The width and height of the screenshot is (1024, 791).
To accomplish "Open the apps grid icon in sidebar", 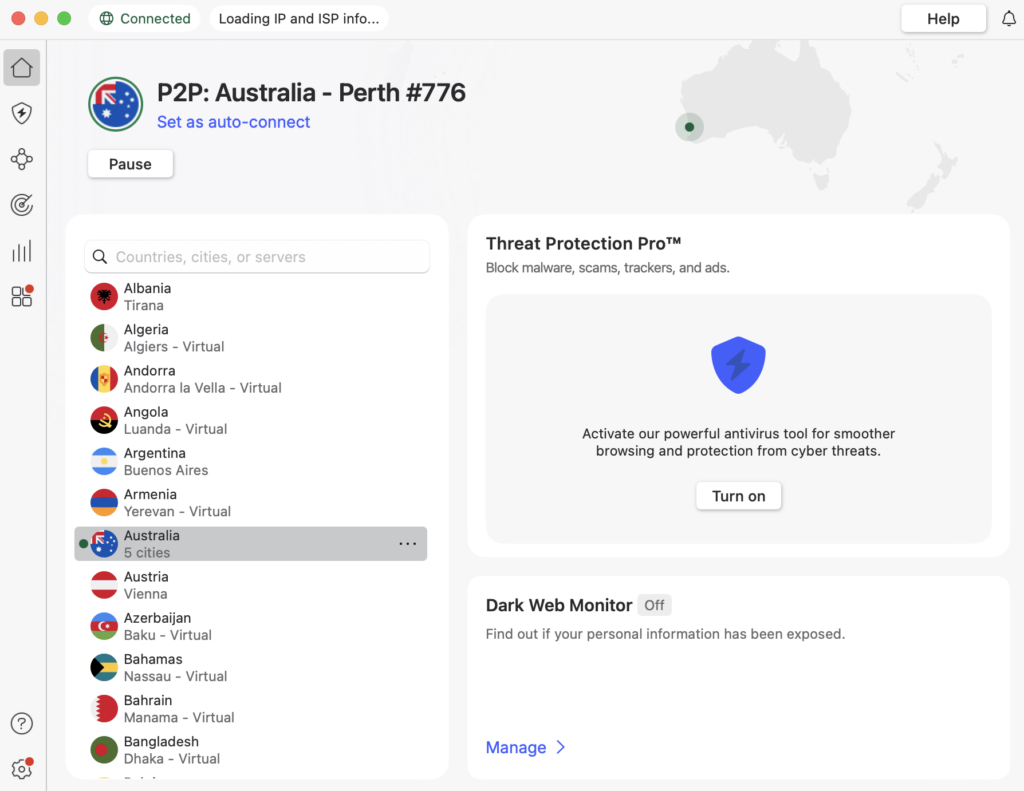I will coord(22,297).
